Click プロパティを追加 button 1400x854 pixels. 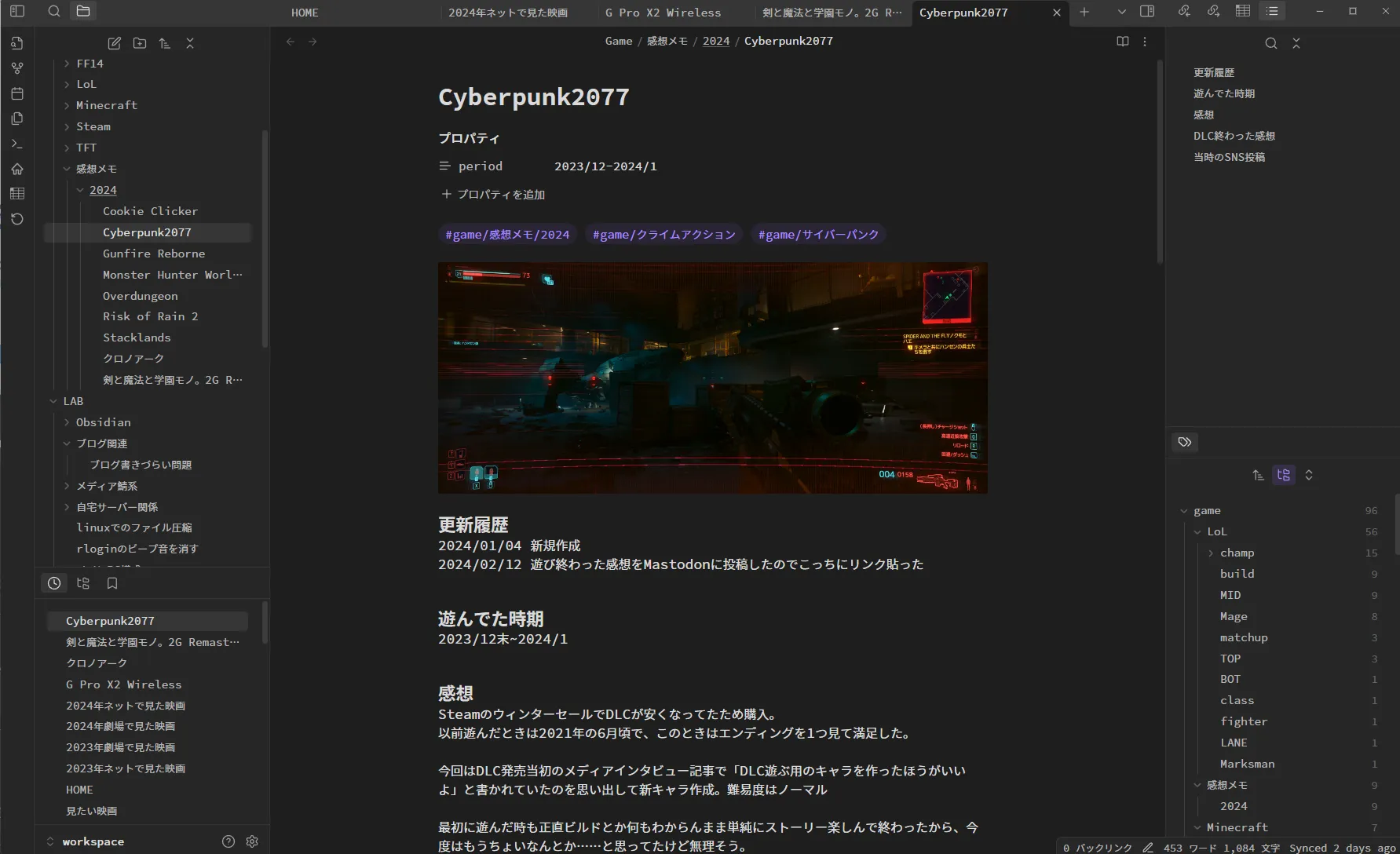coord(493,195)
